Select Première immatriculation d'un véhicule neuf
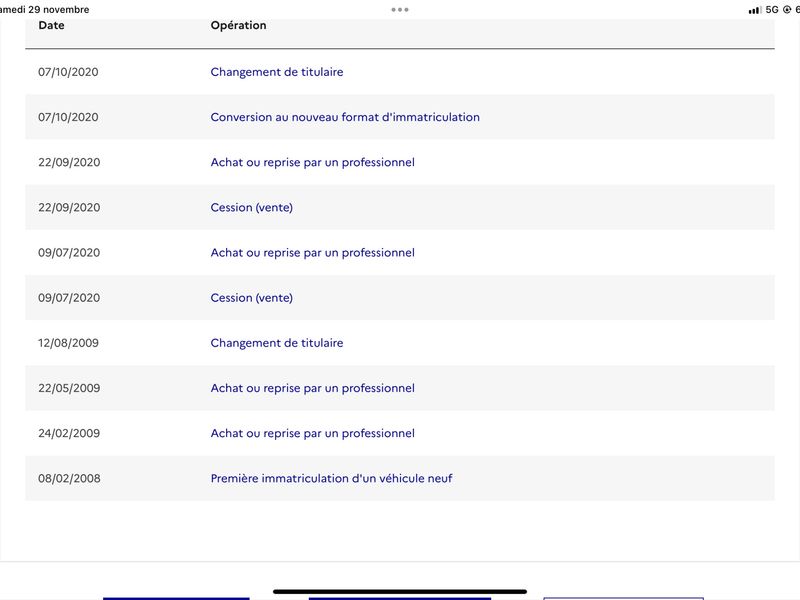This screenshot has width=800, height=600. [331, 478]
